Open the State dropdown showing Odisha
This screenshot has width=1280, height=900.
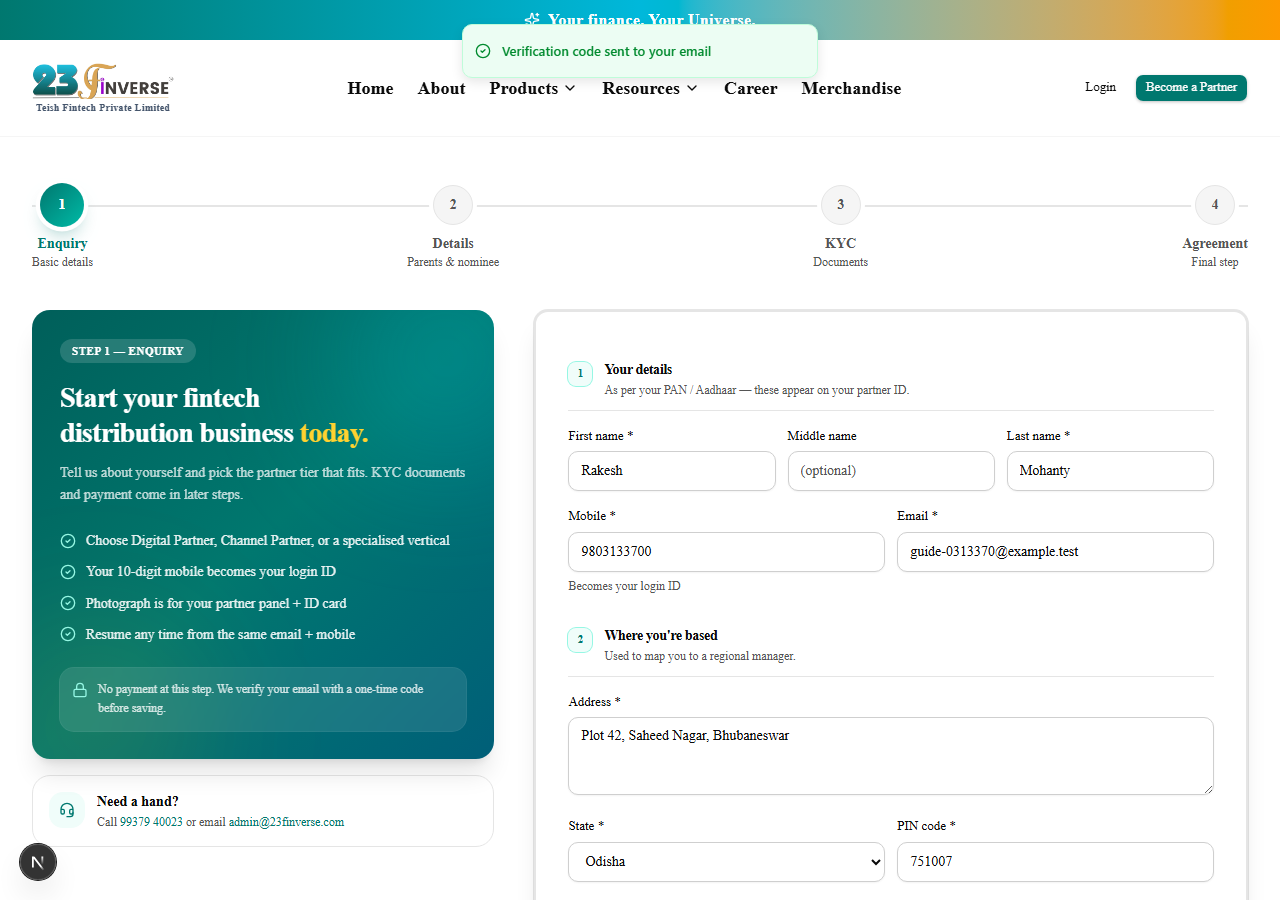[726, 862]
